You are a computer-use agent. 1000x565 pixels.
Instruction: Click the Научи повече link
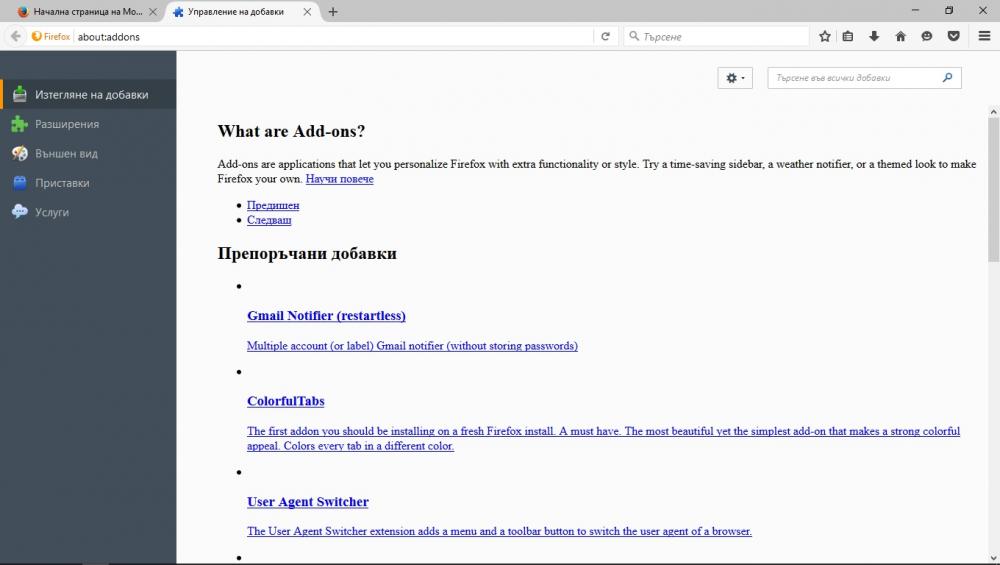[339, 179]
